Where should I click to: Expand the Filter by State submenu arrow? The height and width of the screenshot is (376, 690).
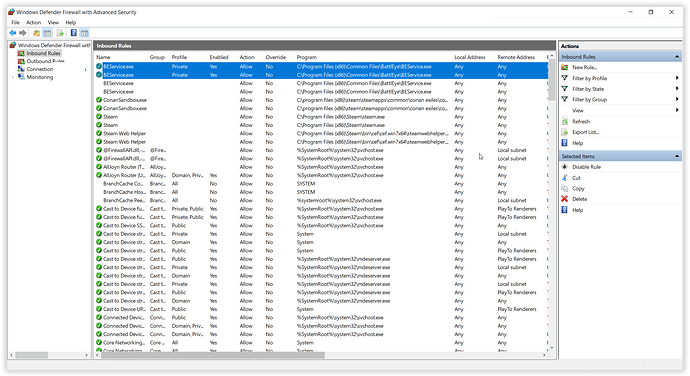677,88
